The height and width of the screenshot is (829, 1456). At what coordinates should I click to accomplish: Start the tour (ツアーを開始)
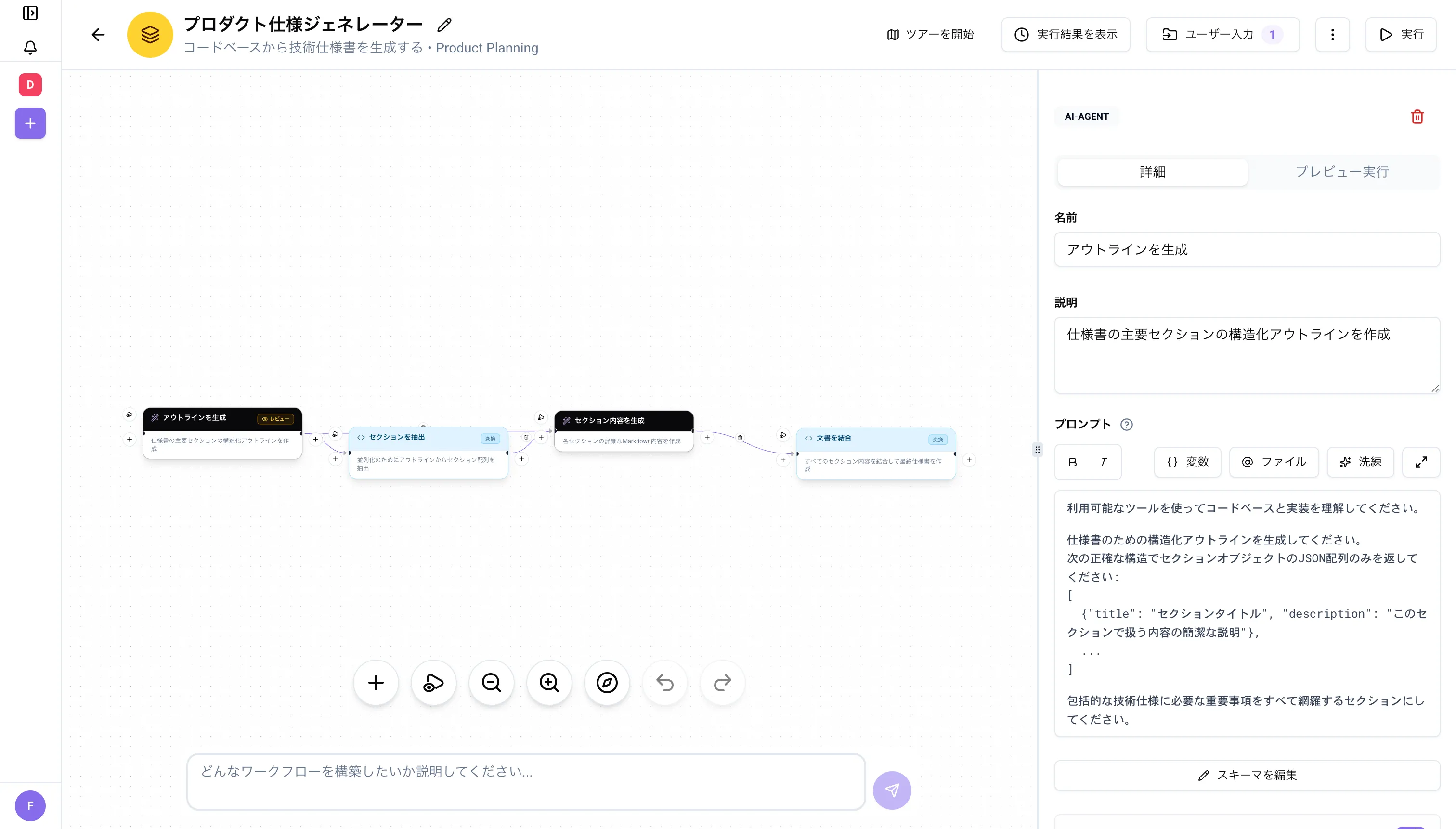(x=930, y=35)
